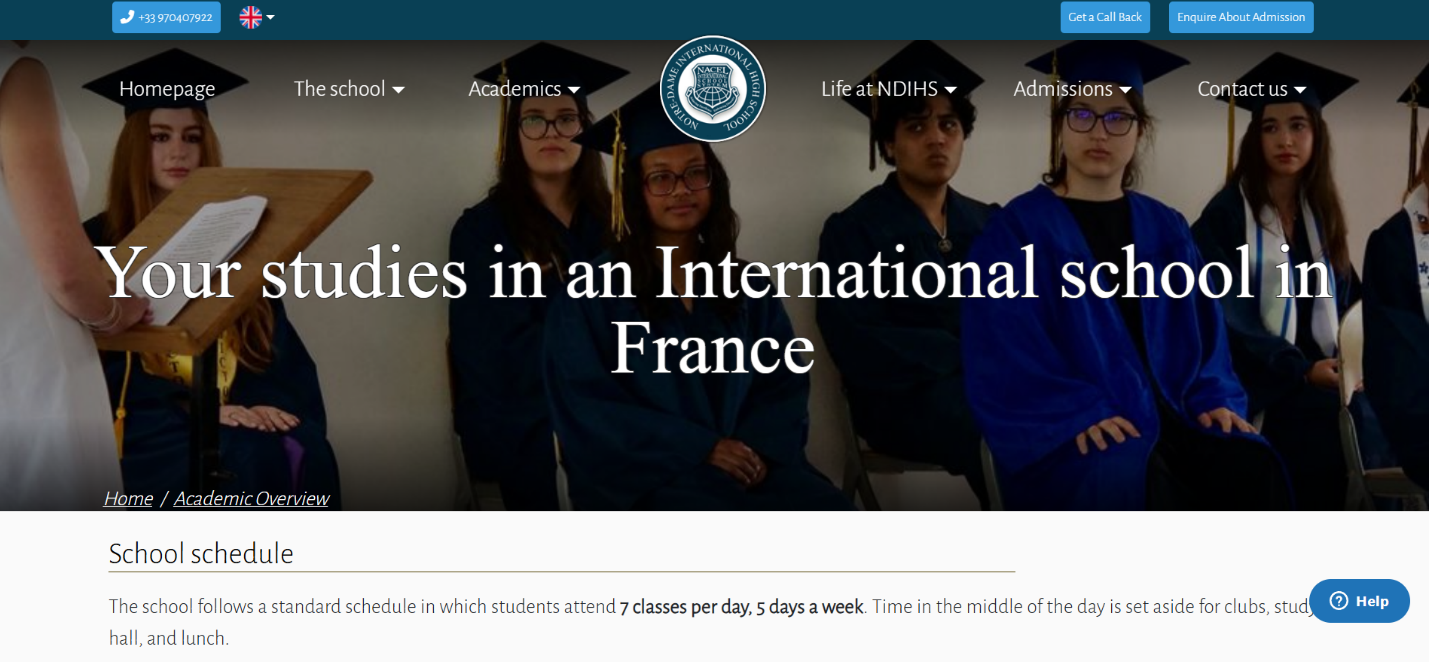Expand The school dropdown menu
Screen dimensions: 1429x662
(349, 89)
